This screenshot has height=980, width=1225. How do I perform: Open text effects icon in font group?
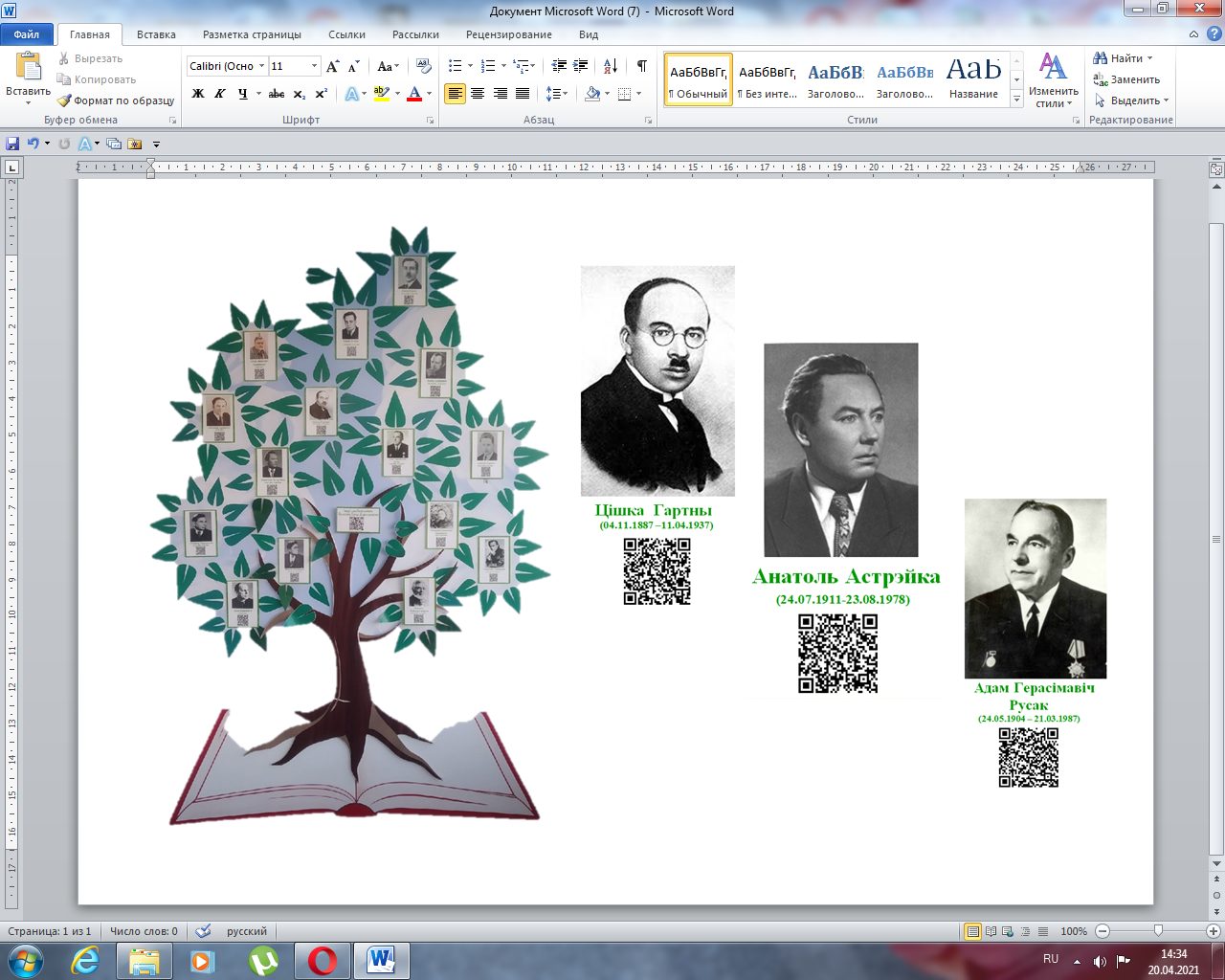tap(351, 94)
